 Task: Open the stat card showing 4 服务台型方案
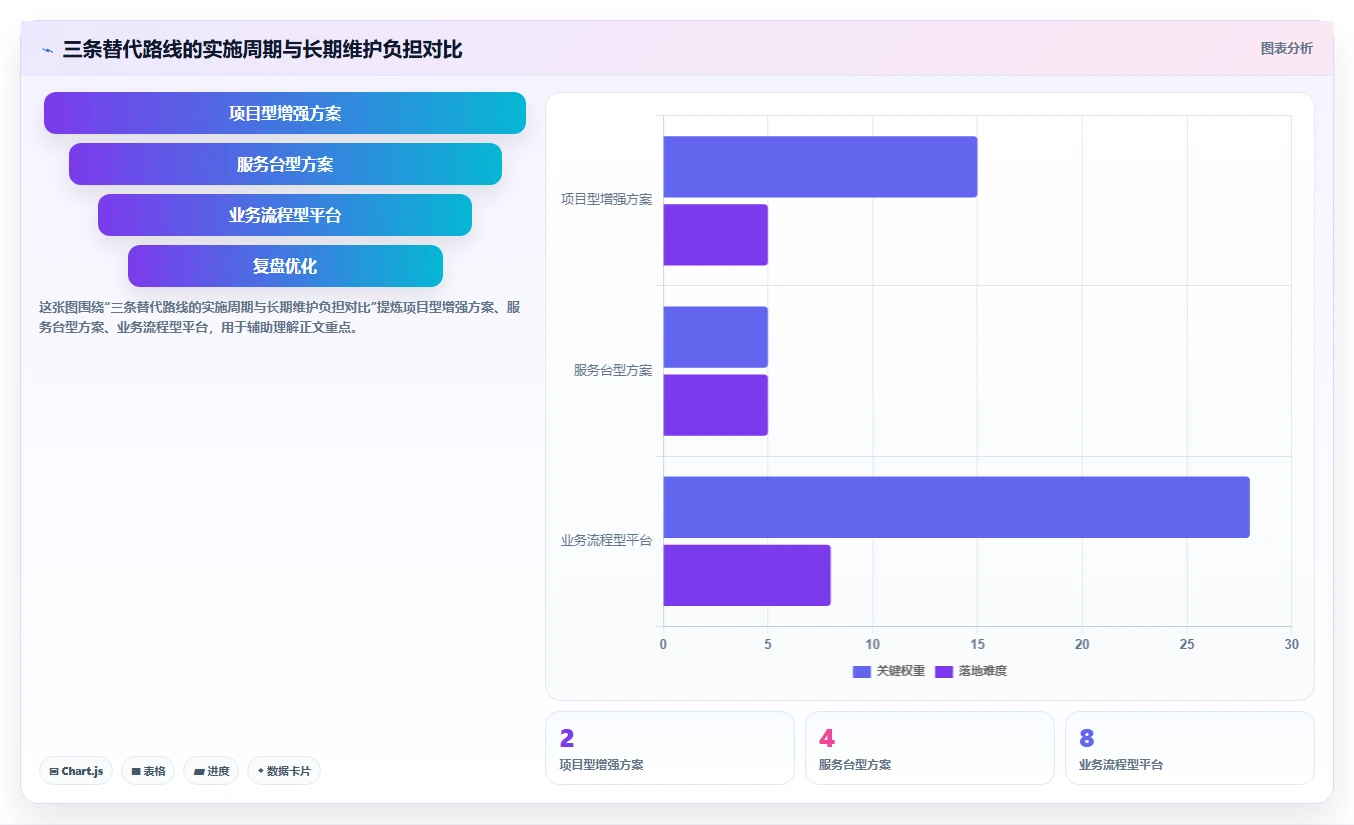coord(930,748)
